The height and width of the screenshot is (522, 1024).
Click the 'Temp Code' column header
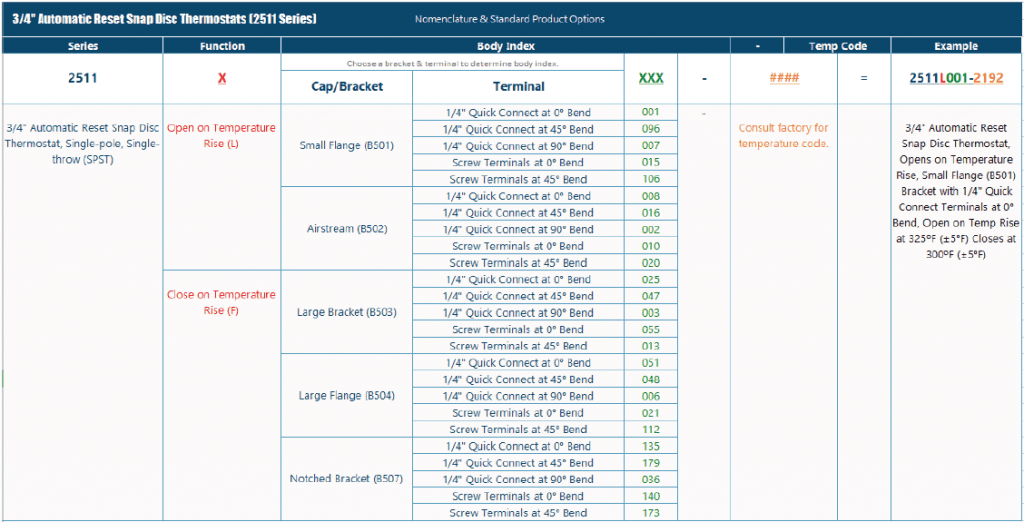coord(837,46)
